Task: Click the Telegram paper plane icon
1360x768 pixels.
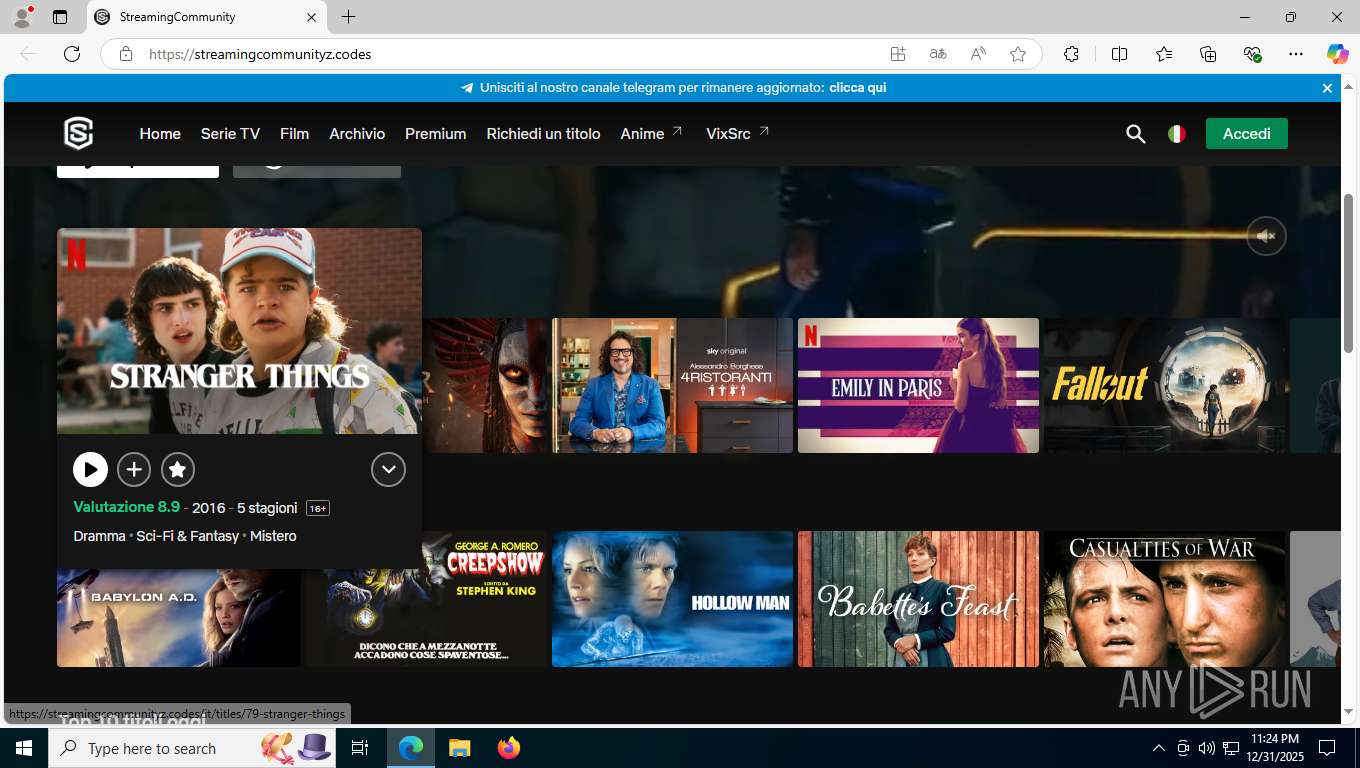Action: coord(467,88)
